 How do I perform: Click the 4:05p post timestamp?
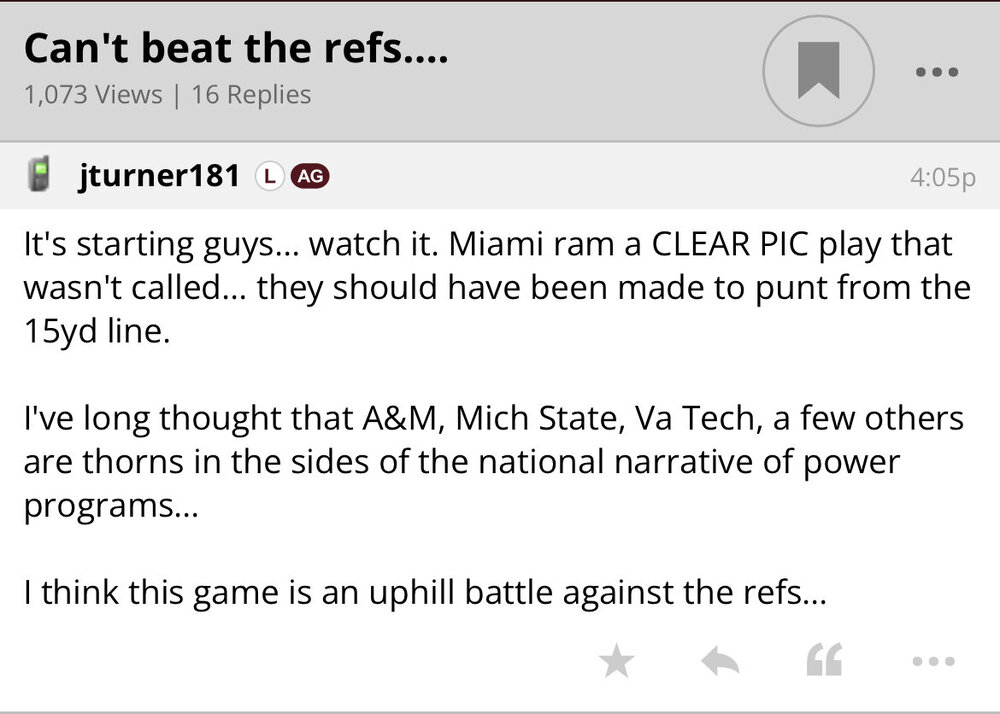pyautogui.click(x=942, y=177)
